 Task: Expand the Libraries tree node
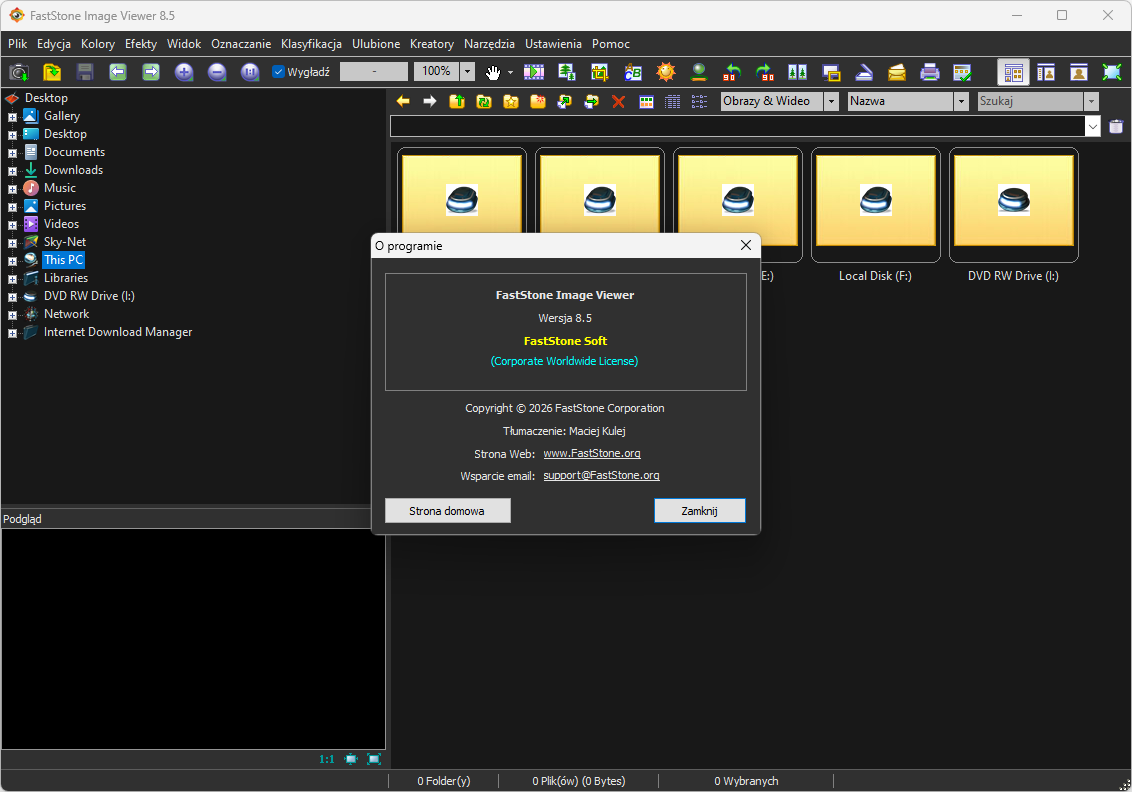(12, 279)
